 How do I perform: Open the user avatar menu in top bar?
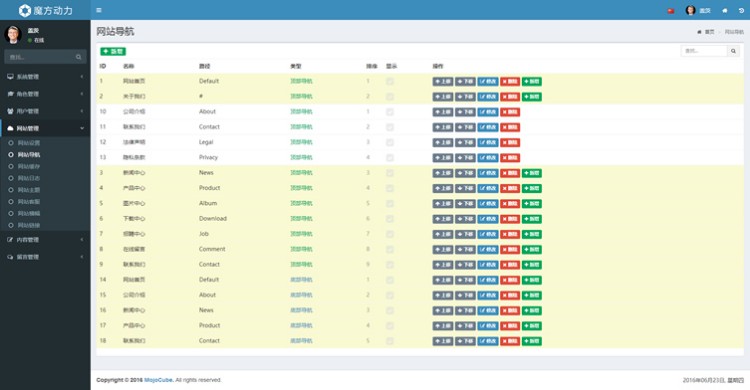point(698,11)
